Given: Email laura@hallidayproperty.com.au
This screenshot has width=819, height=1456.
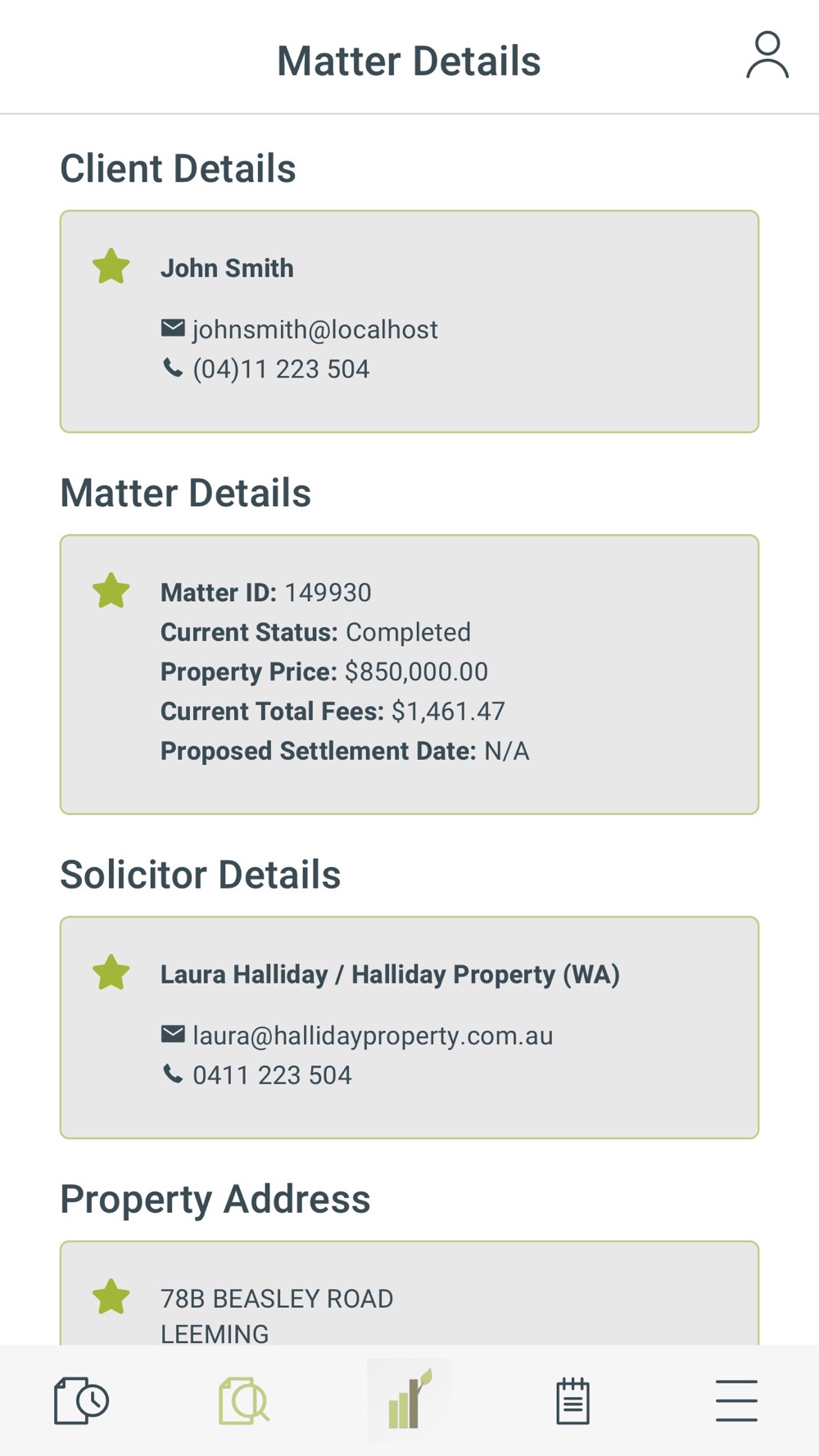Looking at the screenshot, I should point(373,1036).
